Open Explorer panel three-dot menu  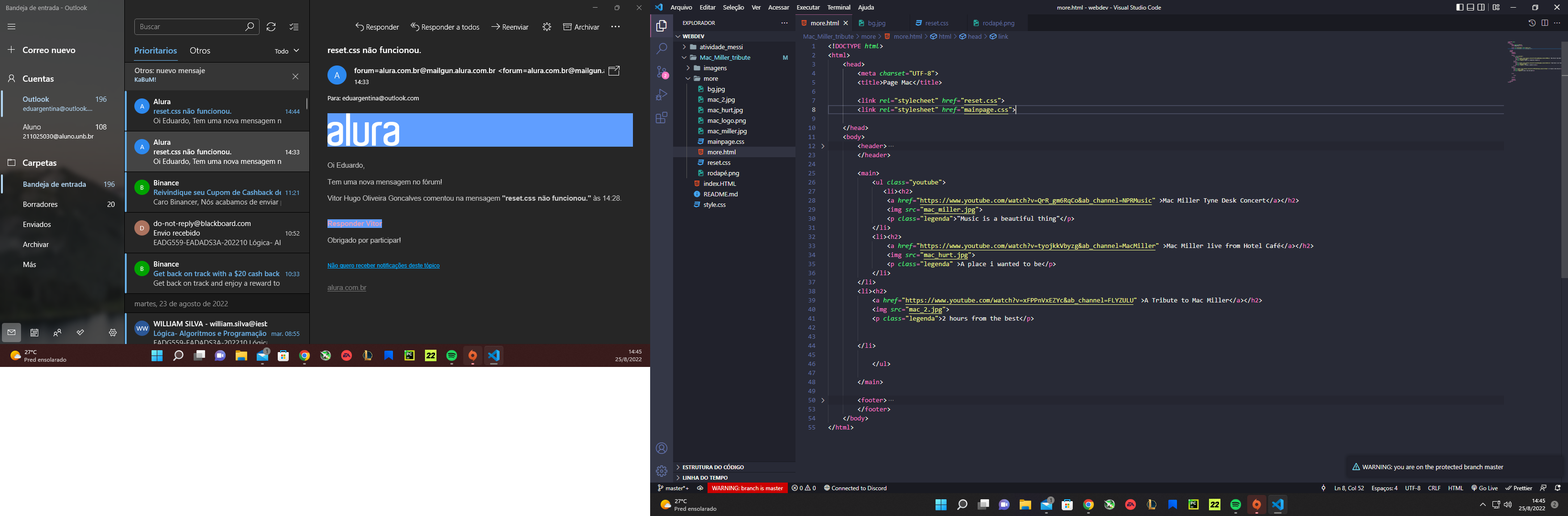[x=784, y=23]
